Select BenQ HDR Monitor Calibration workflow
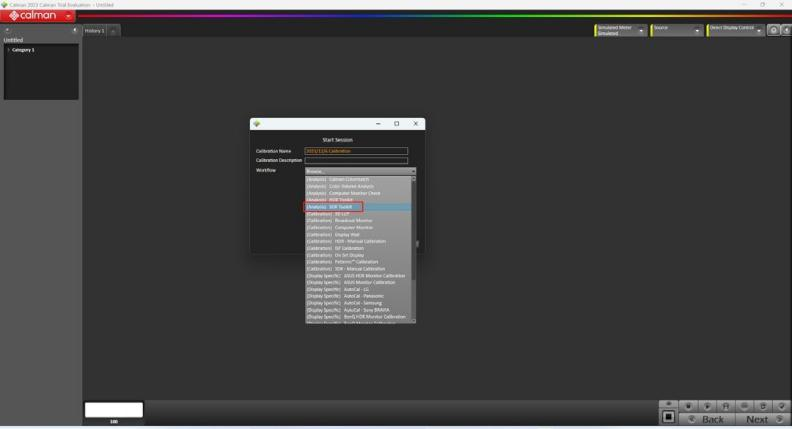Screen dimensions: 792x429 tap(358, 317)
